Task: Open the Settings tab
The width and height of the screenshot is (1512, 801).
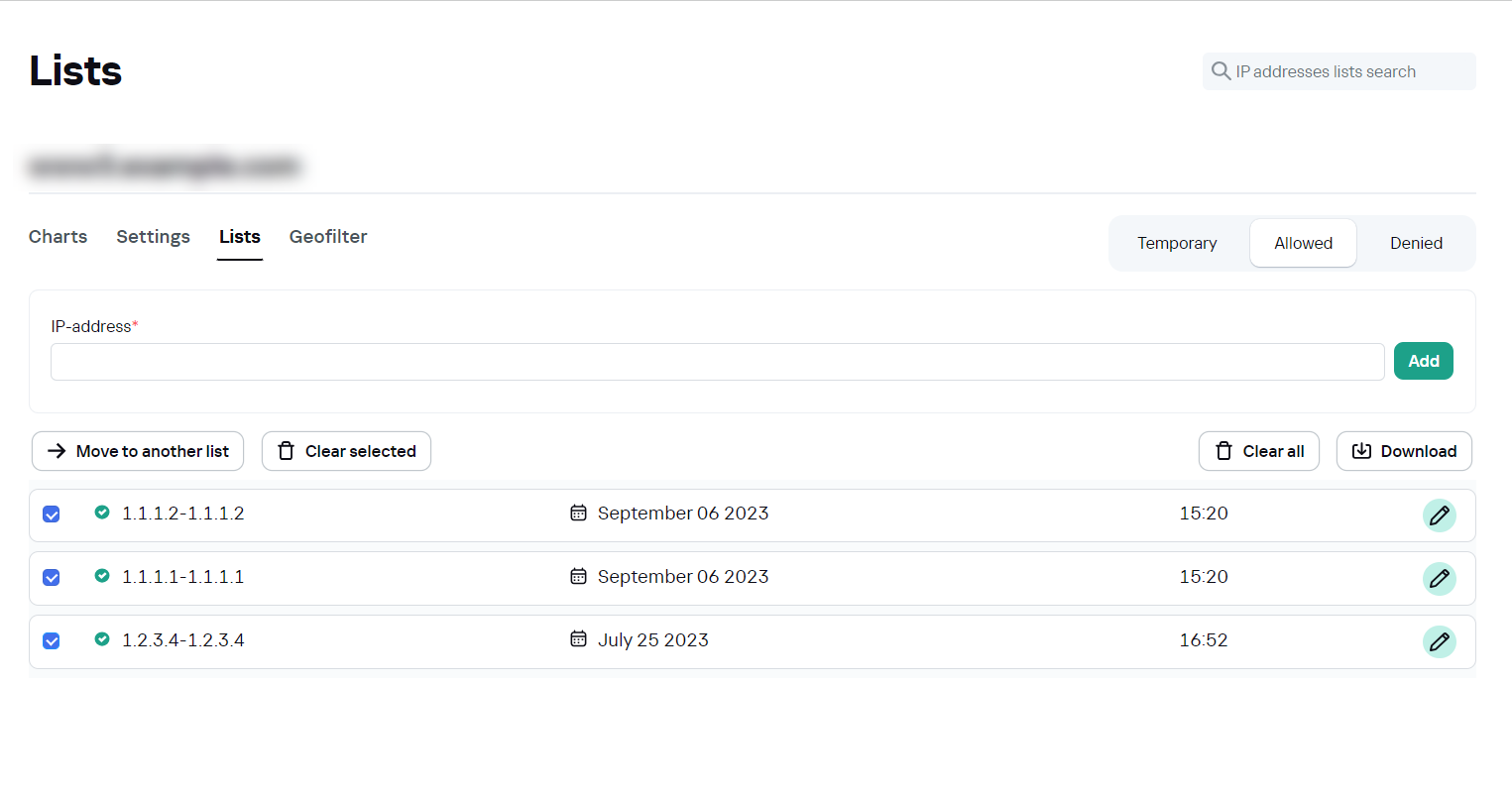Action: coord(153,237)
